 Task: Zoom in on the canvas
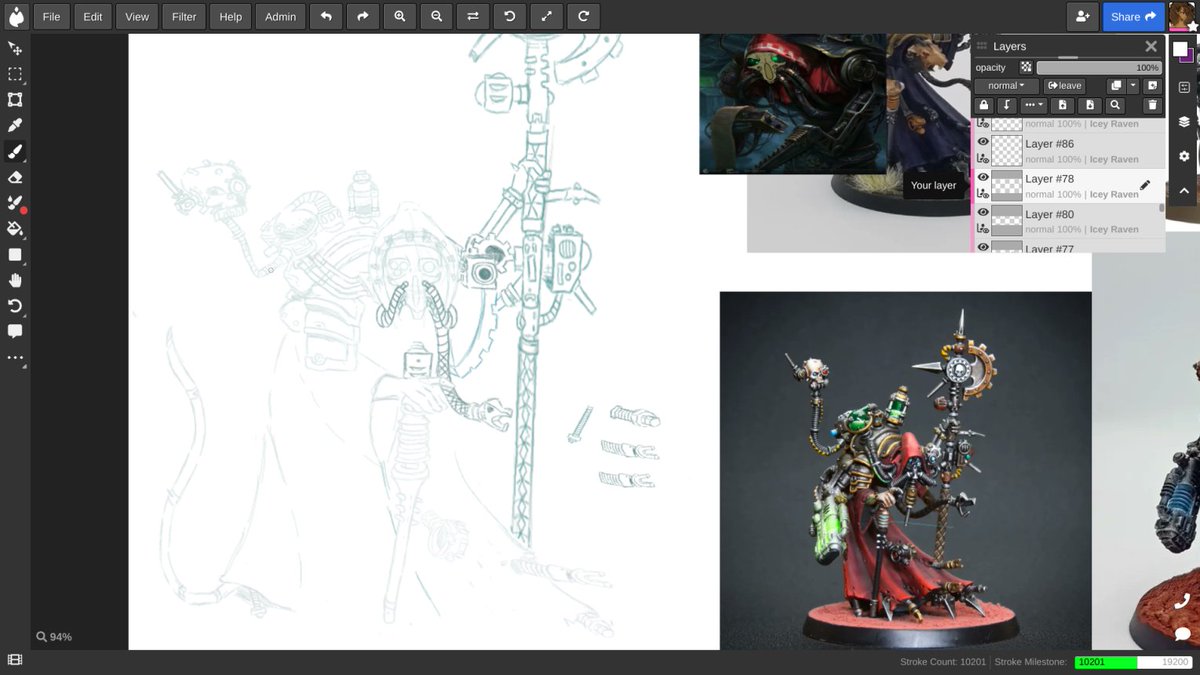tap(399, 16)
